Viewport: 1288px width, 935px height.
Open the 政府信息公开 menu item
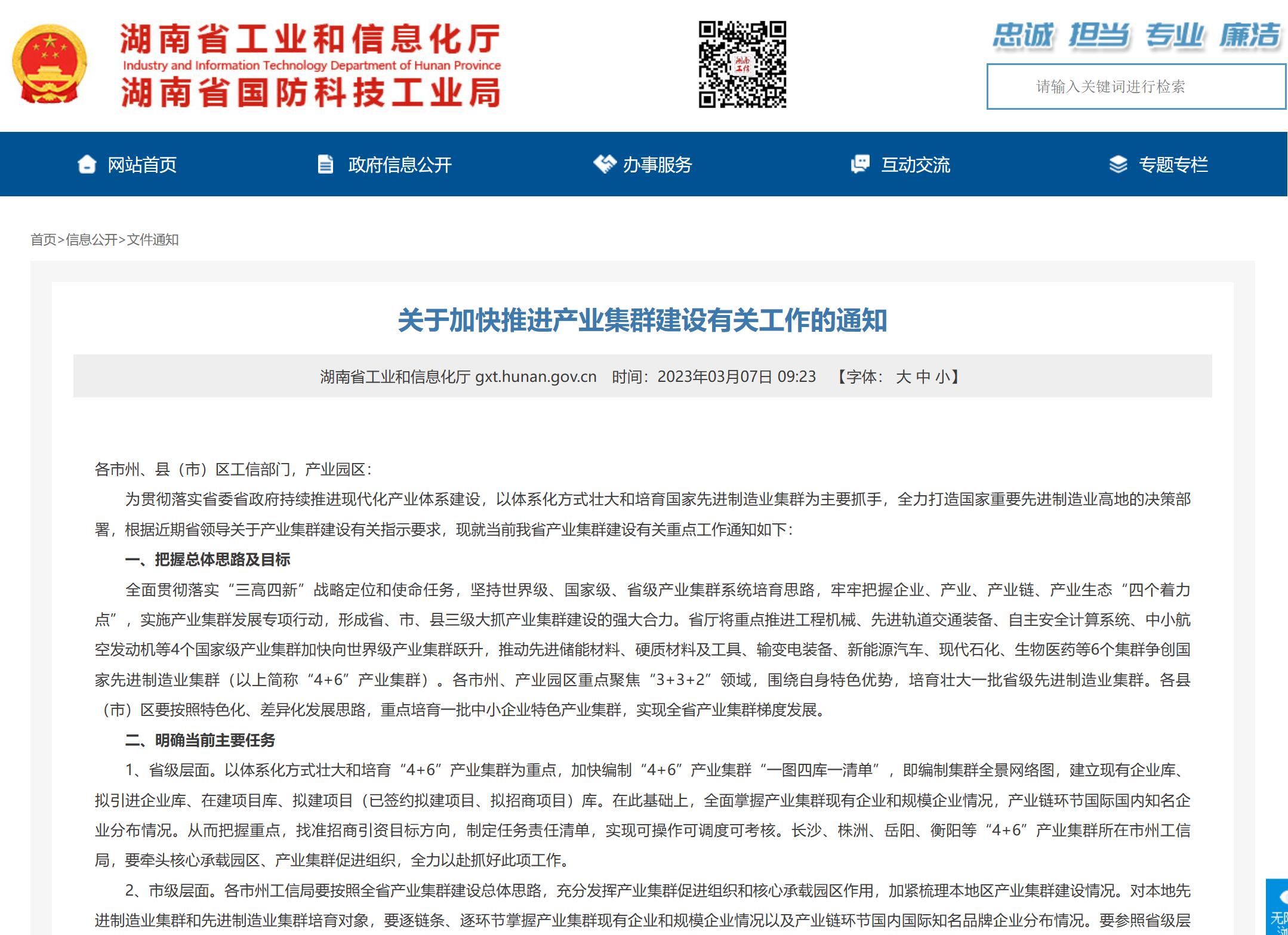click(x=400, y=165)
